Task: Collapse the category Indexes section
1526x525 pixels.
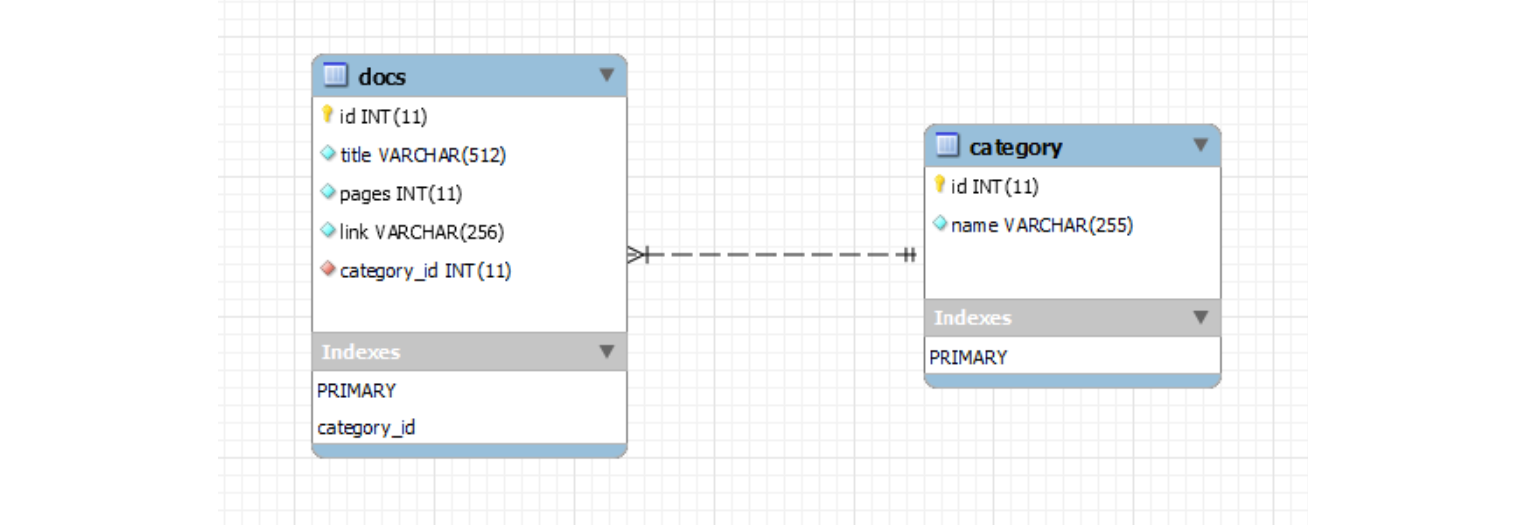Action: tap(1200, 318)
